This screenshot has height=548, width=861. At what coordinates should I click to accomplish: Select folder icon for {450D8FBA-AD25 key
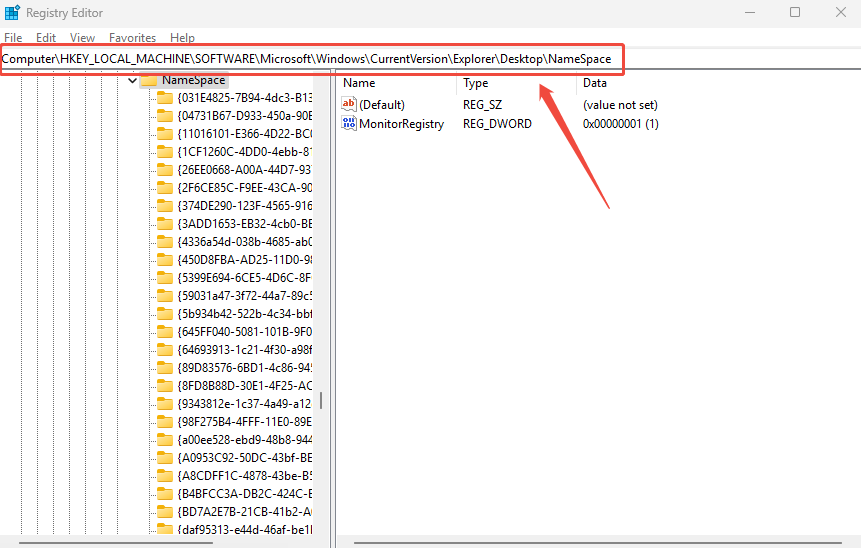[x=165, y=260]
